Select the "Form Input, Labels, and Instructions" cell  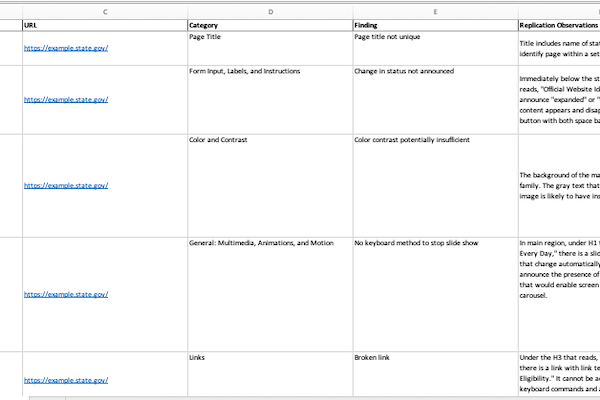tap(270, 100)
